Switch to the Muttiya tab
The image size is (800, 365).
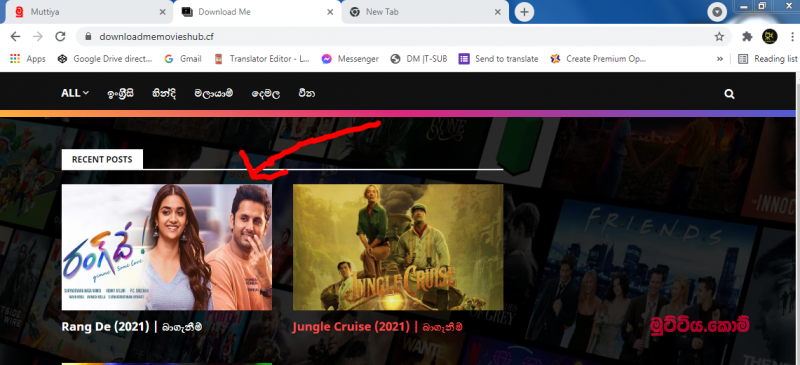pos(87,12)
